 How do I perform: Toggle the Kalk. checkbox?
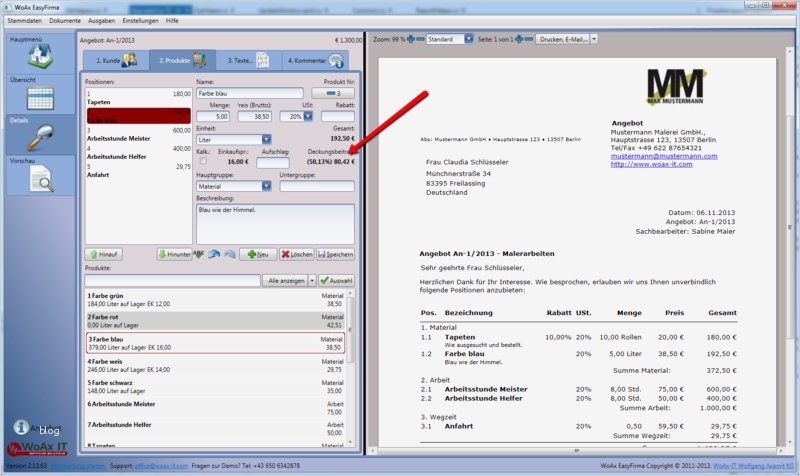pos(203,161)
